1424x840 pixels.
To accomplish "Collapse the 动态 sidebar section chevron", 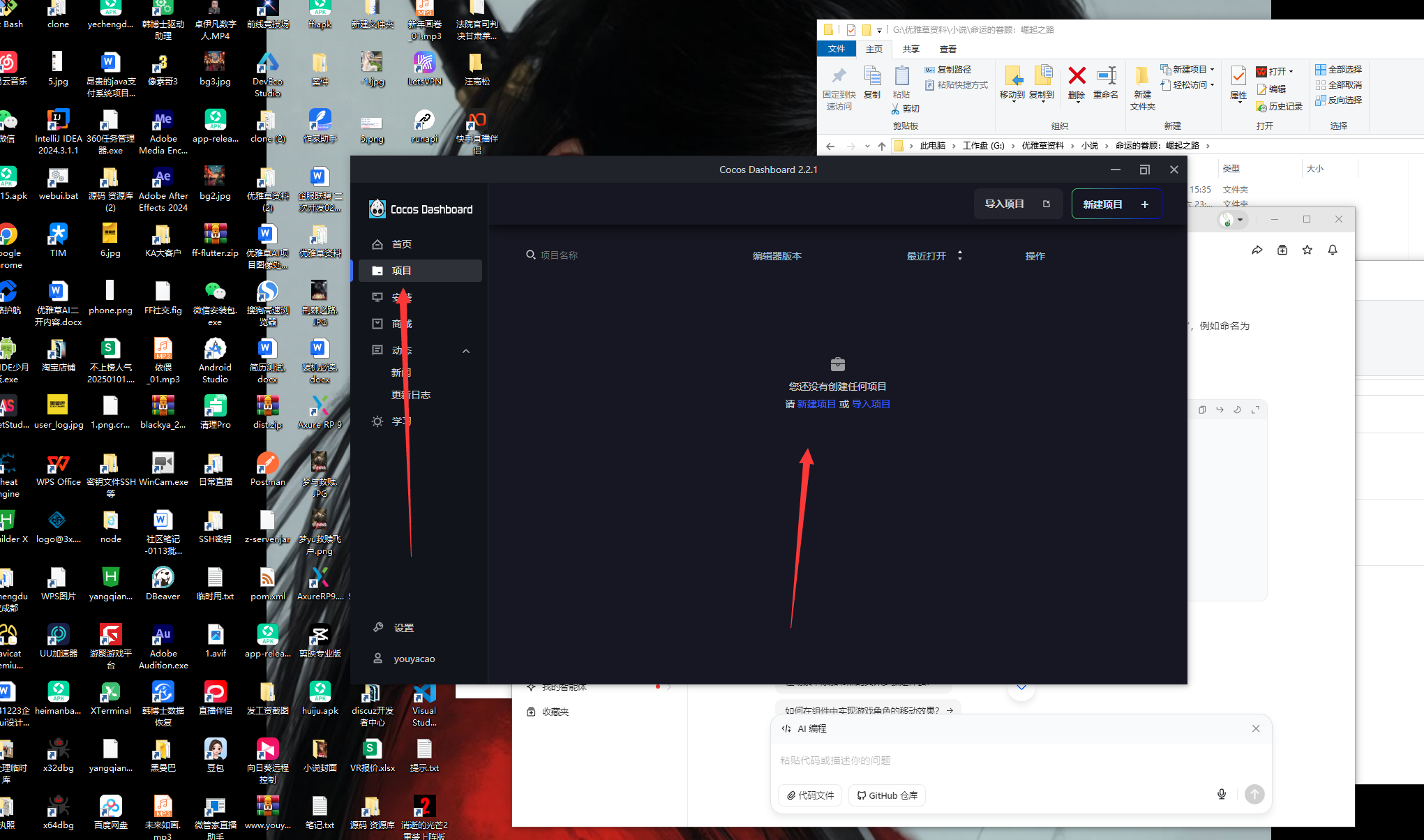I will (466, 351).
